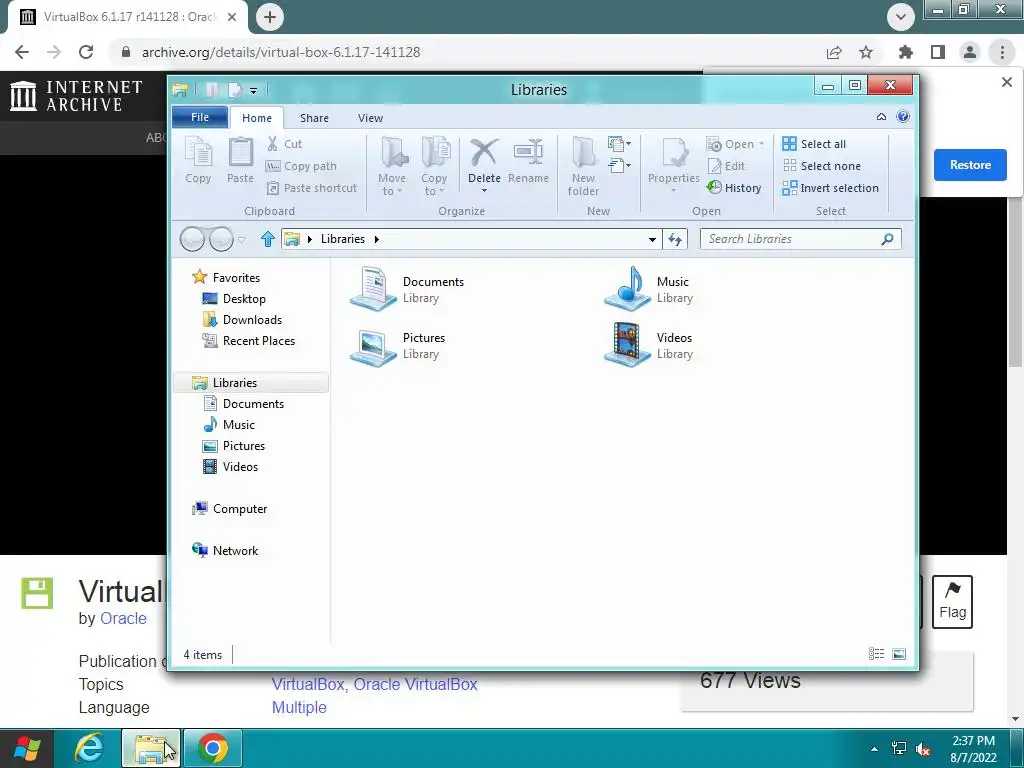This screenshot has height=768, width=1024.
Task: Click the arrow after Libraries in address bar
Action: tap(377, 240)
